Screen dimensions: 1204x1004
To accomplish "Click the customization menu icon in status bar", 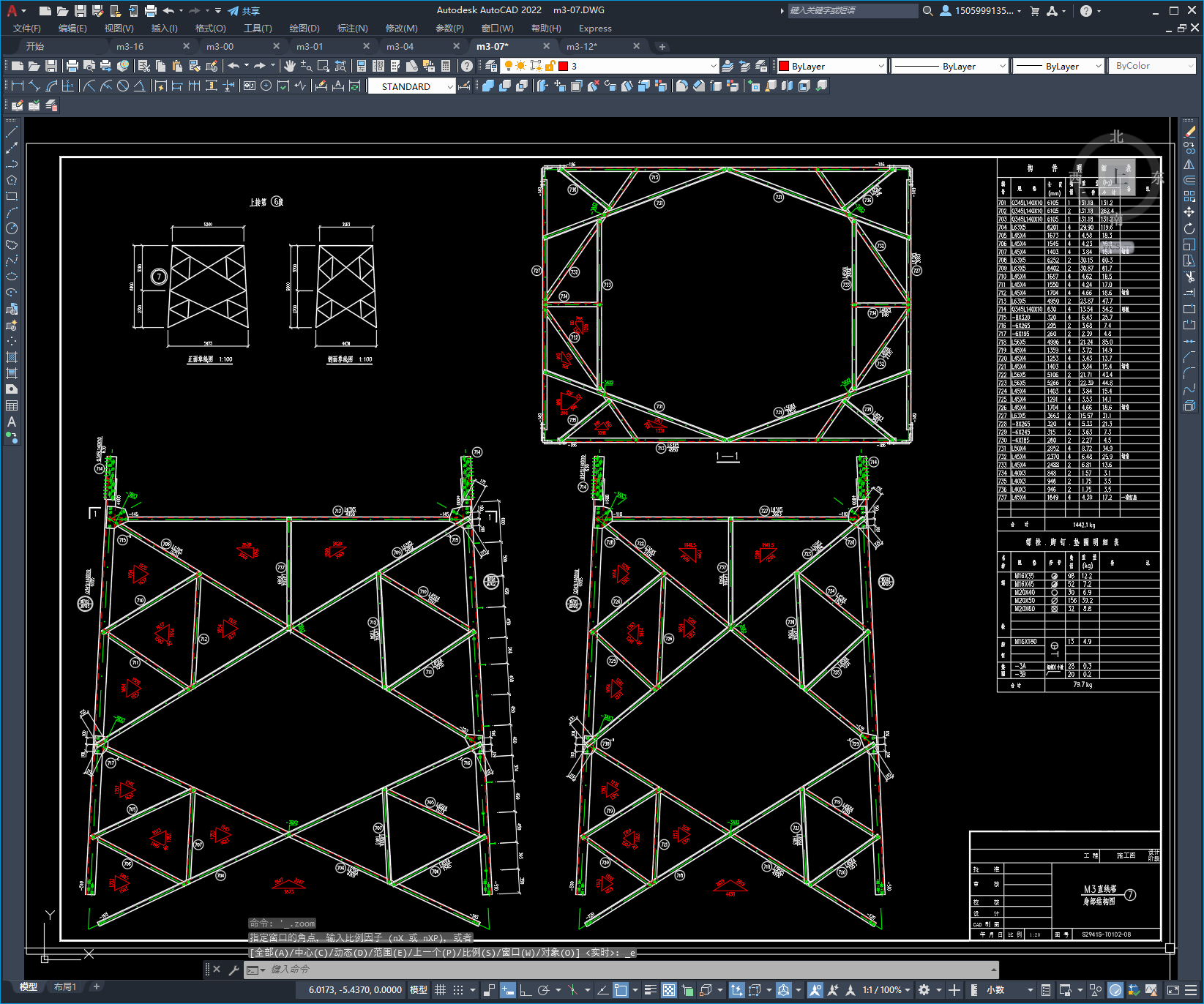I will point(1189,990).
